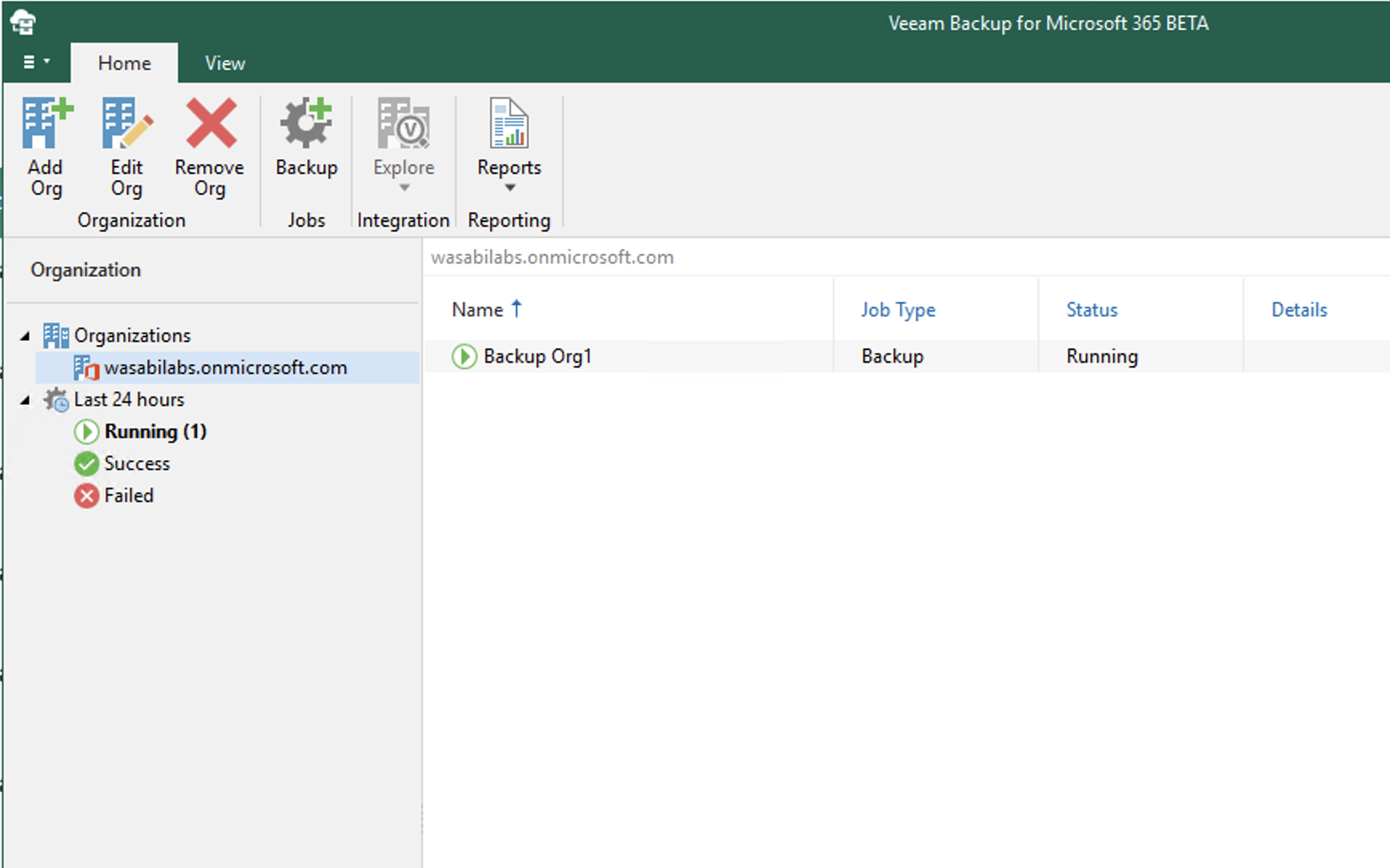1390x868 pixels.
Task: Select the Organizations root tree item
Action: pos(133,336)
